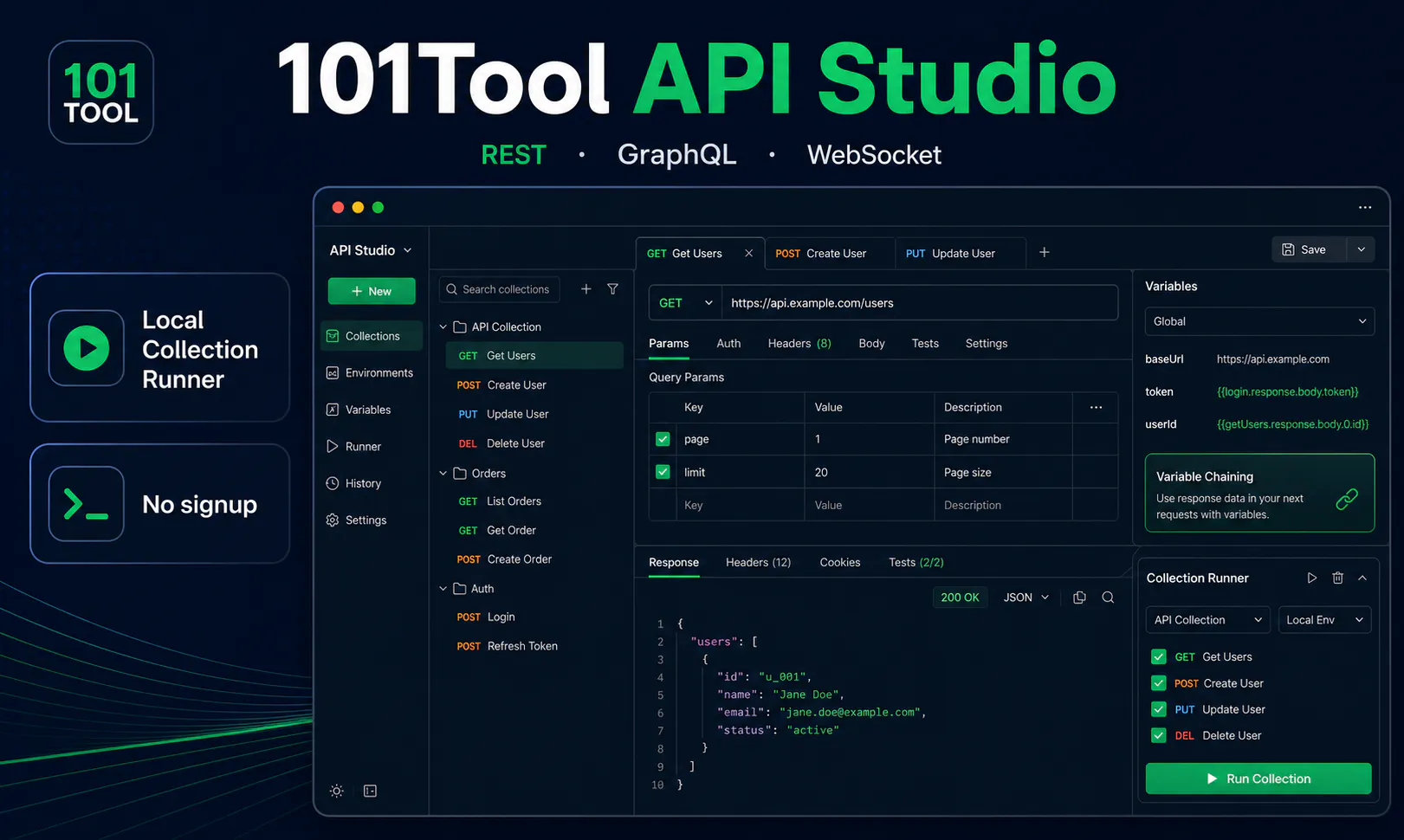Open the JSON format dropdown
Screen dimensions: 1404x840
point(1026,598)
